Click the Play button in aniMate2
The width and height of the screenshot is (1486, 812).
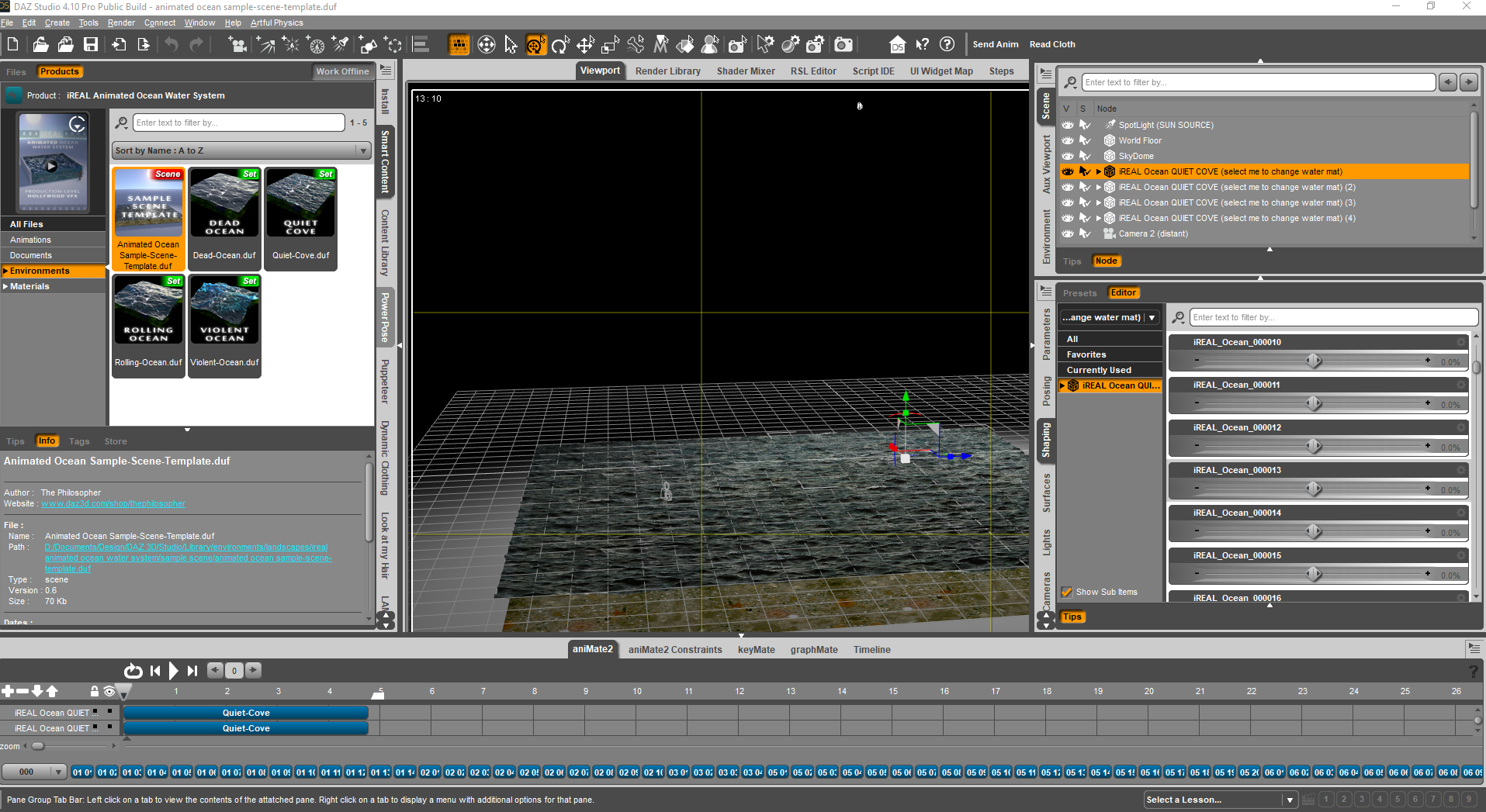point(173,671)
